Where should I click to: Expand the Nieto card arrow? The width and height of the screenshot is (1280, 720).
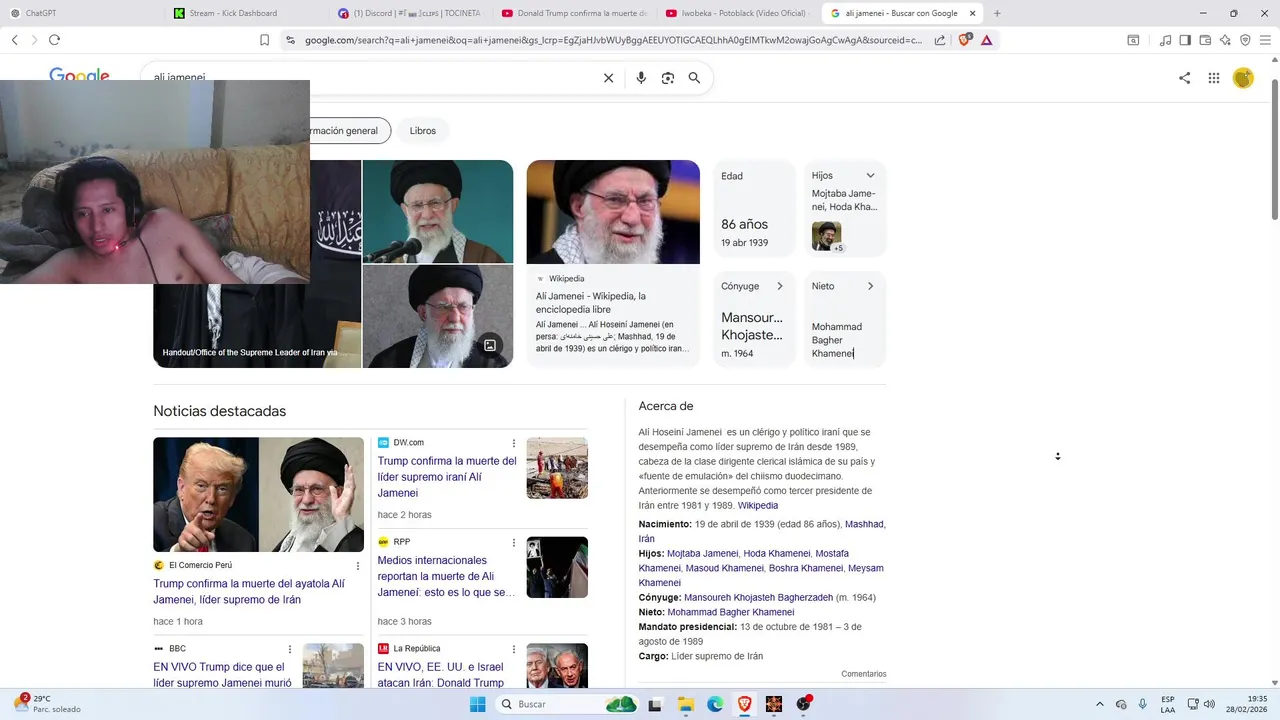point(870,286)
